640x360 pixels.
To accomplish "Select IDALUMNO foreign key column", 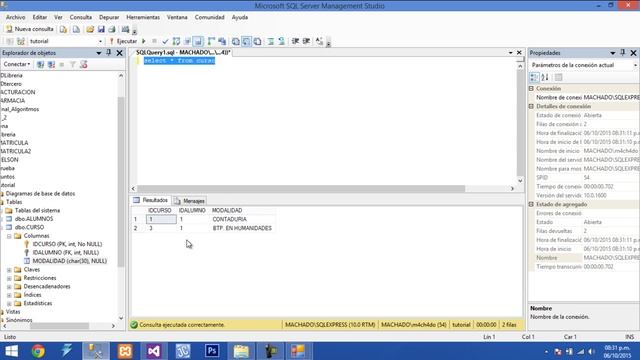I will [66, 253].
